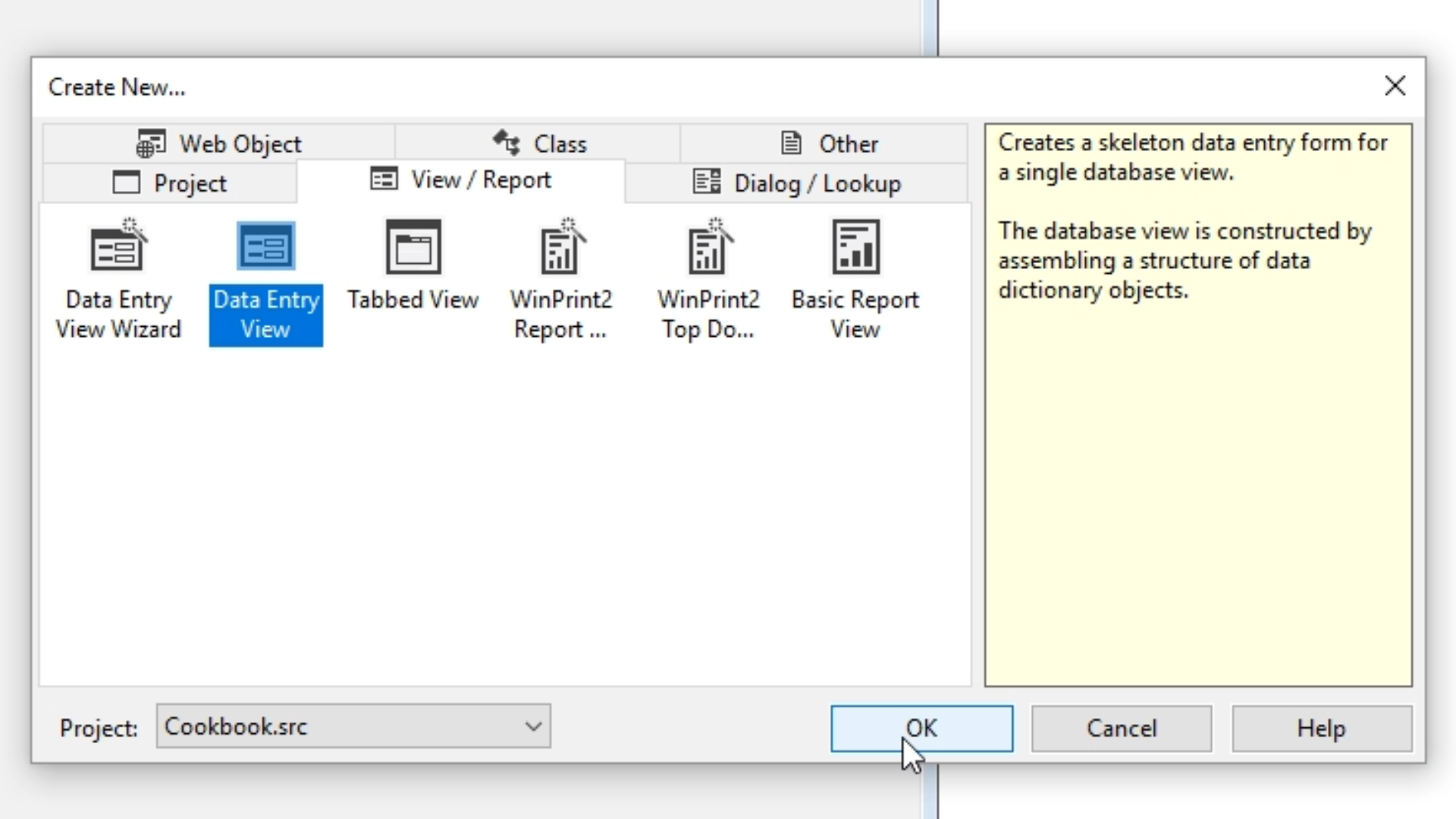The width and height of the screenshot is (1456, 819).
Task: Select the Data Entry View Wizard icon
Action: point(118,247)
